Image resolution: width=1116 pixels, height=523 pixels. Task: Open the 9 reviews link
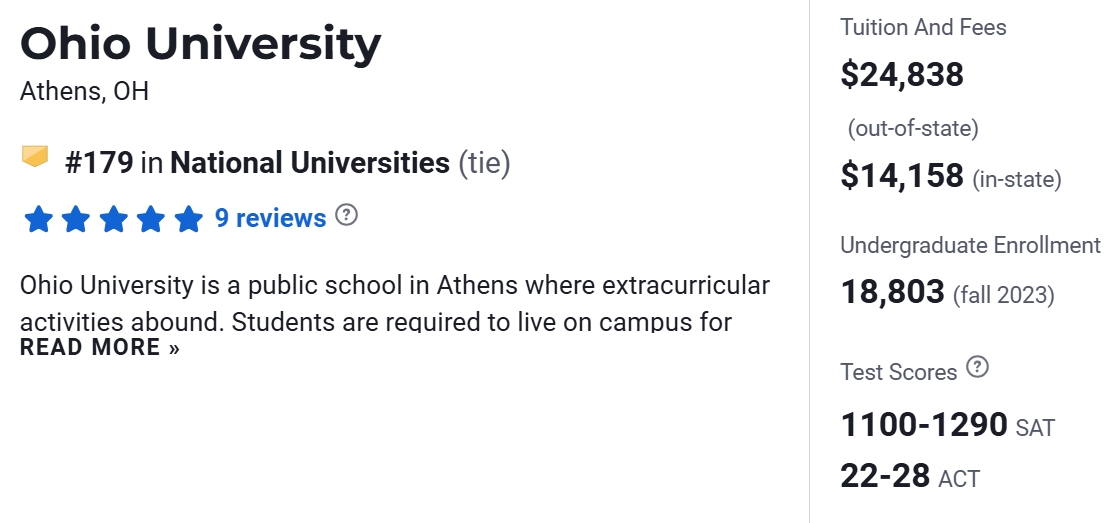click(x=270, y=218)
